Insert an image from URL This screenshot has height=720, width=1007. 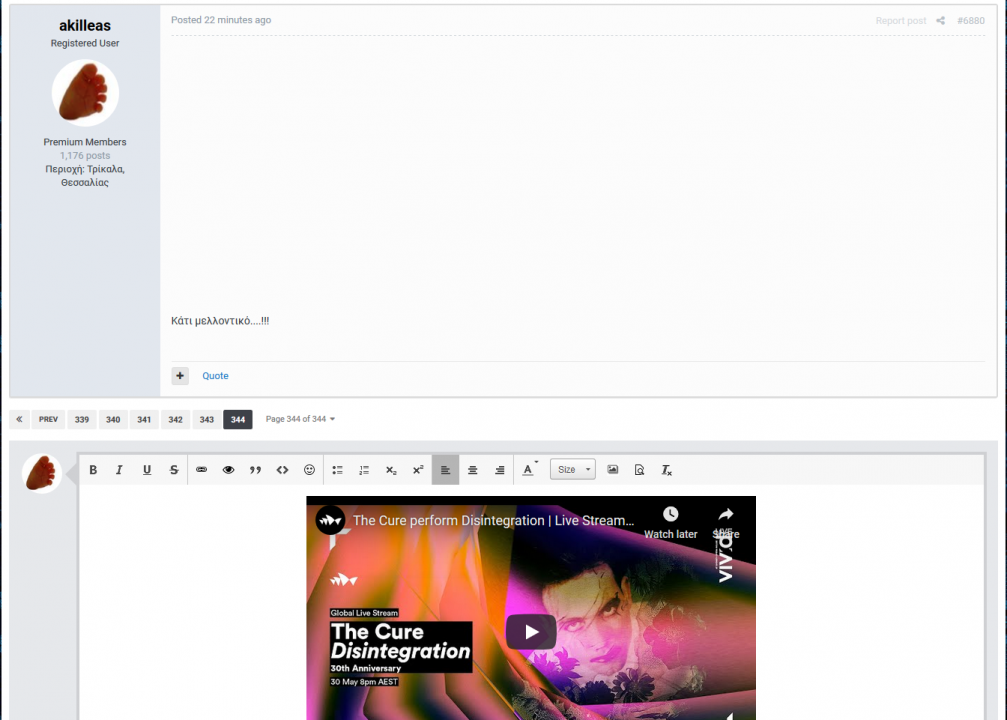(x=613, y=470)
